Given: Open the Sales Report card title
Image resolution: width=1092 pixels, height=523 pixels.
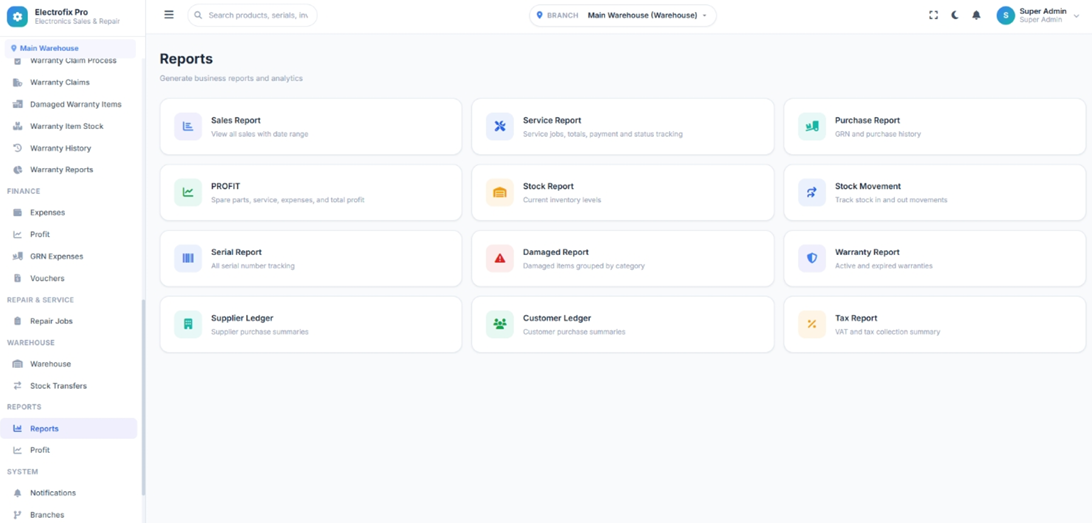Looking at the screenshot, I should click(x=236, y=120).
